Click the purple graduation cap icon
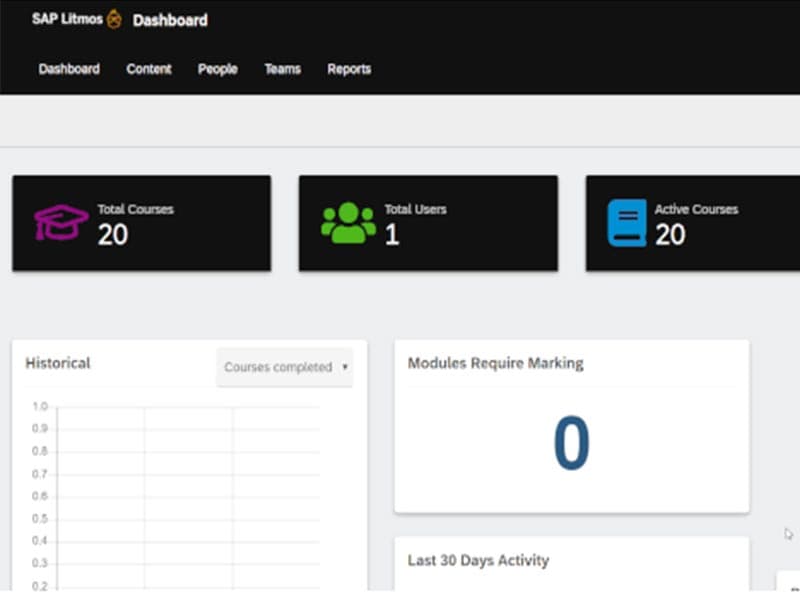 (x=61, y=222)
